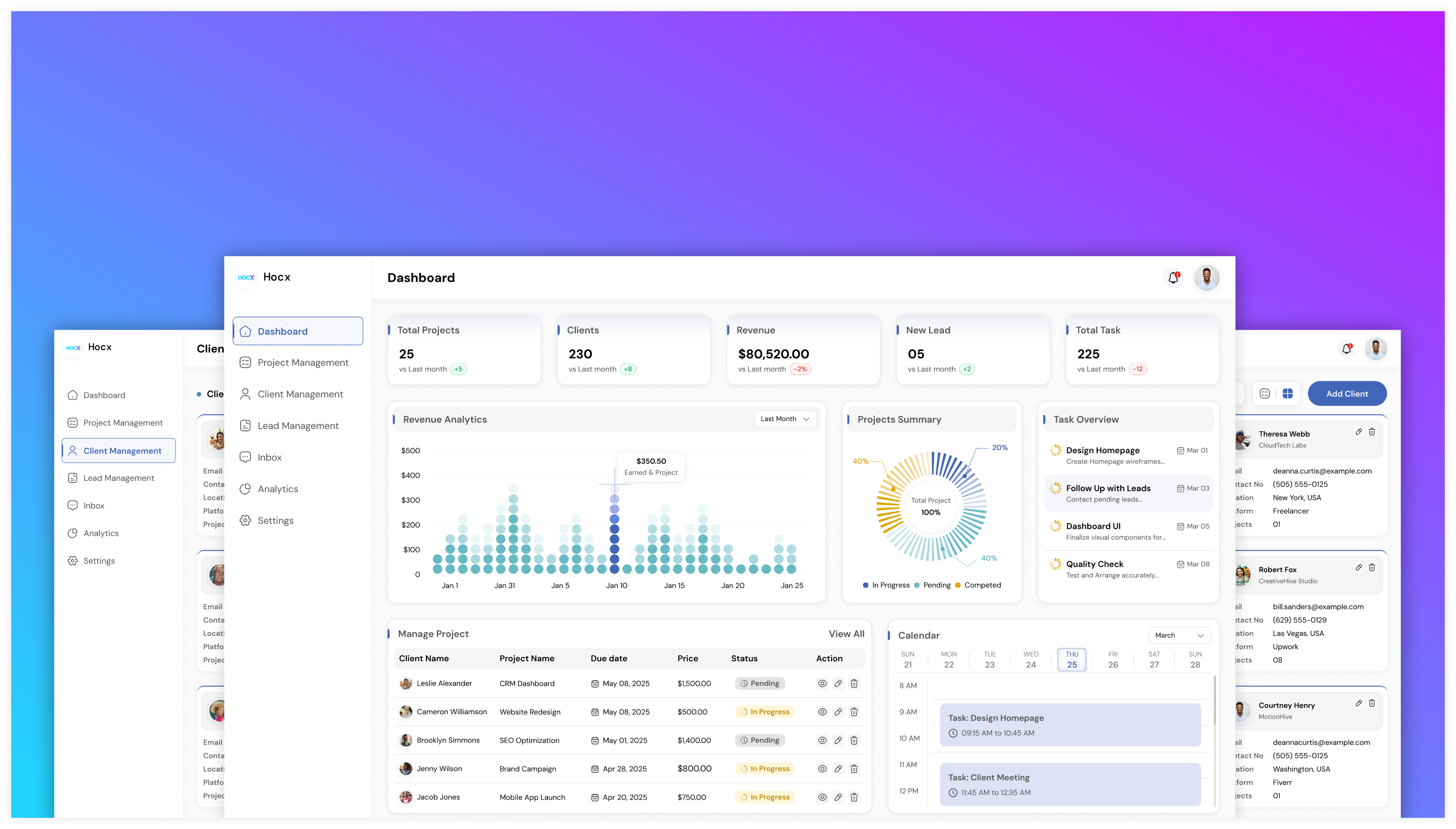The height and width of the screenshot is (829, 1456).
Task: Open the Task: Client Meeting calendar event
Action: click(x=1070, y=785)
